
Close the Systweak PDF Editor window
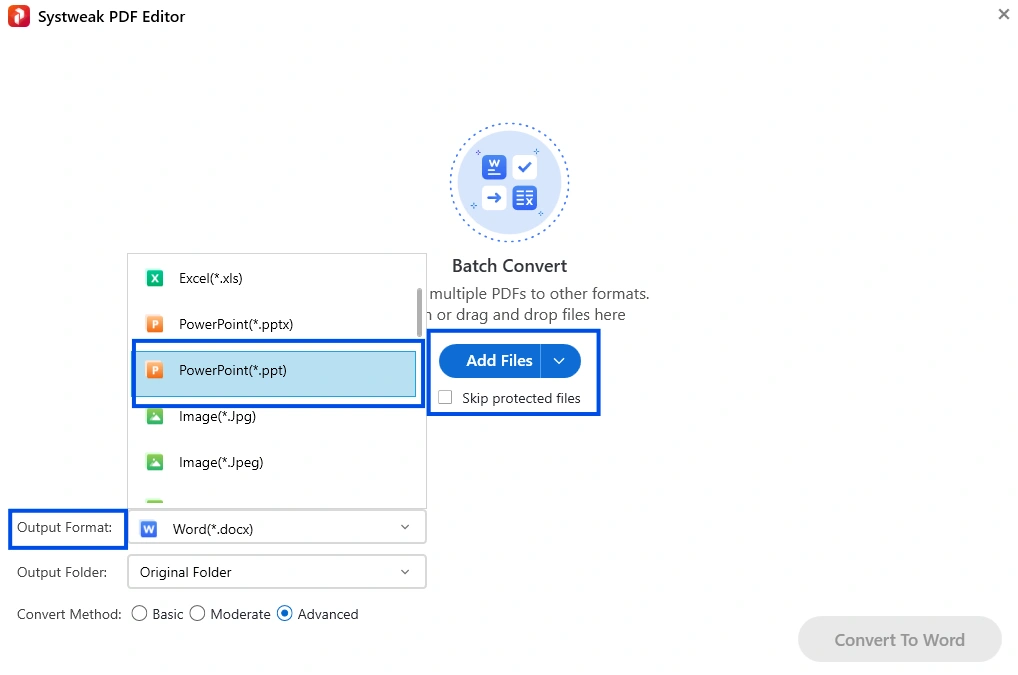tap(1004, 14)
